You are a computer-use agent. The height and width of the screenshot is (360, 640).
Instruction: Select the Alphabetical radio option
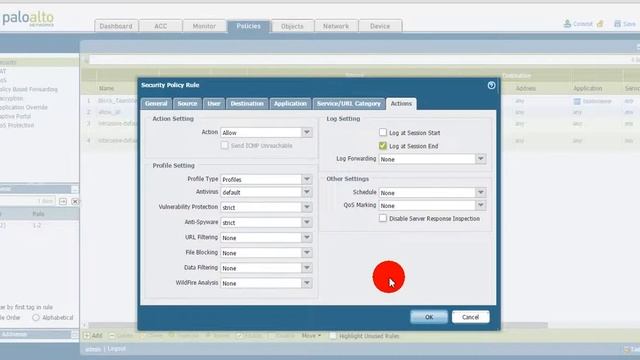coord(36,317)
